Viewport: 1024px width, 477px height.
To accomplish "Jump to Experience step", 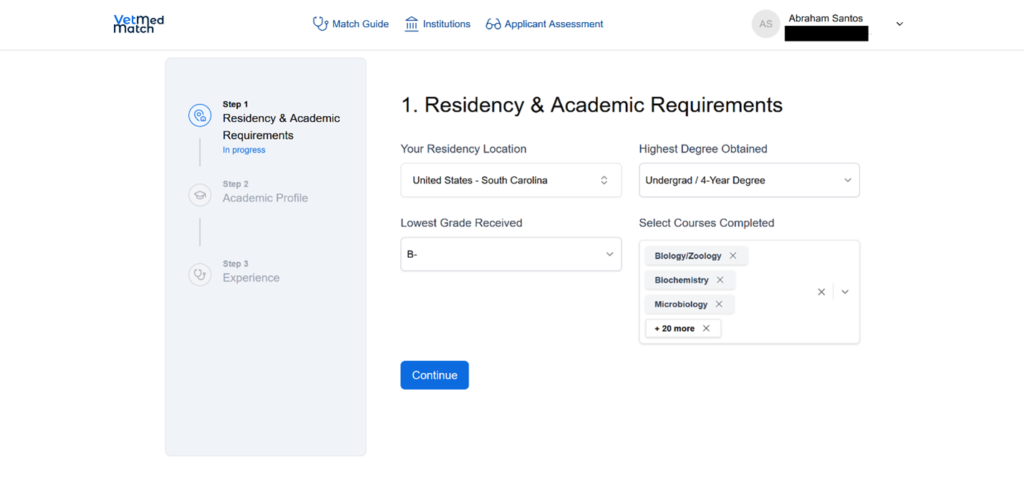I will point(251,278).
